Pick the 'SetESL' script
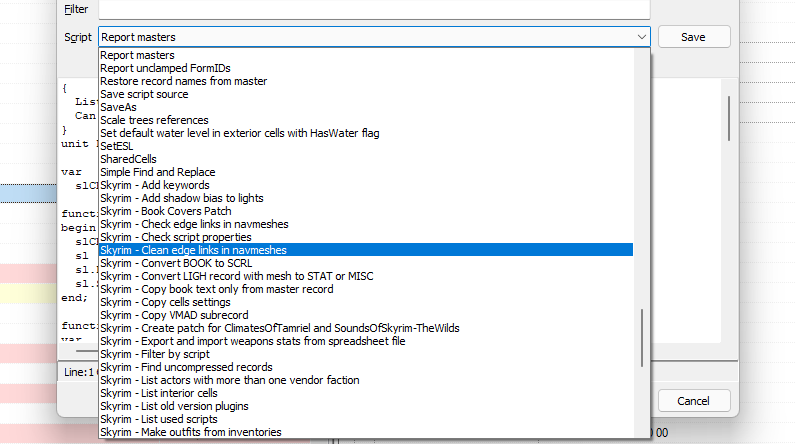 (366, 146)
